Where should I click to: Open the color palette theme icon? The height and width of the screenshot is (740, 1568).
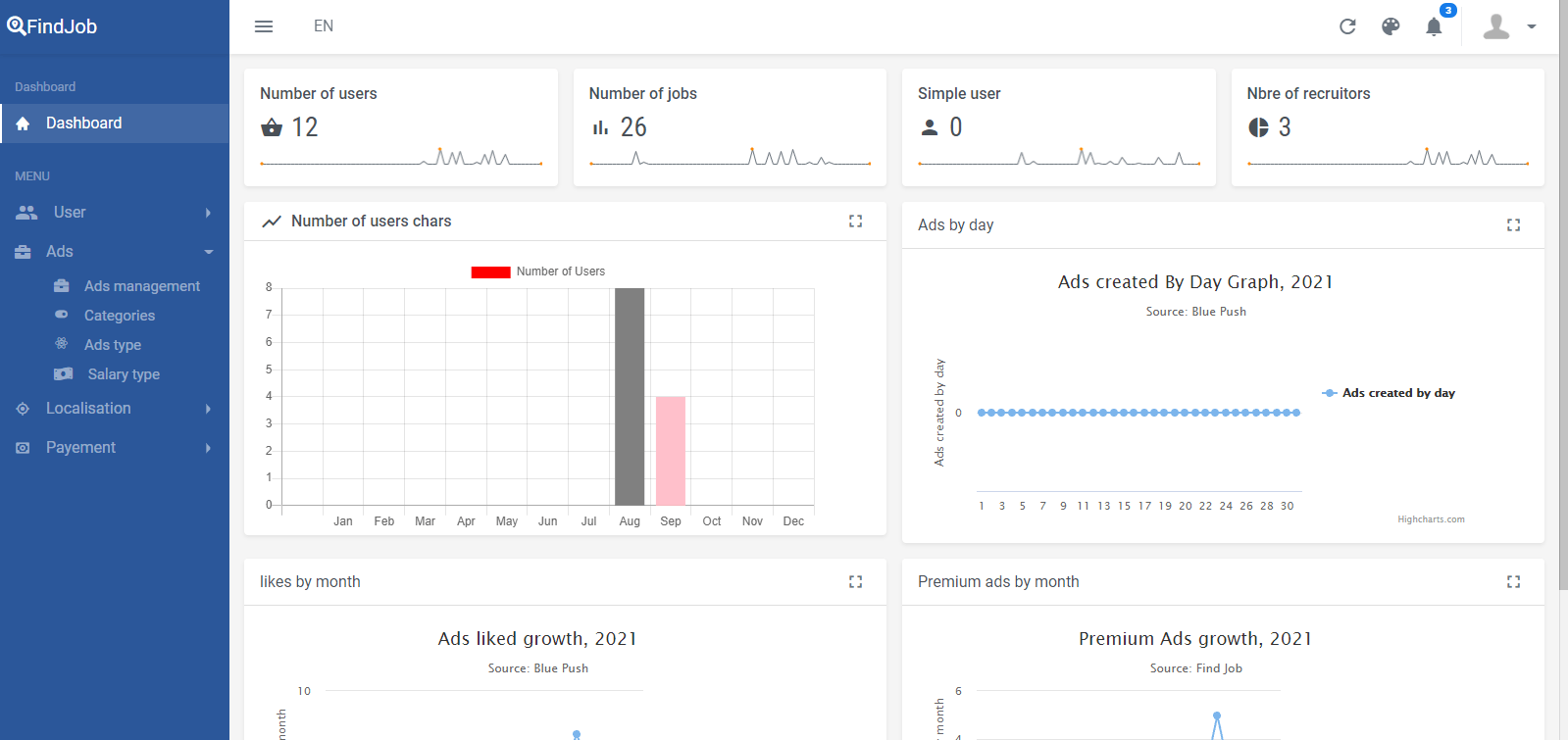(x=1391, y=26)
